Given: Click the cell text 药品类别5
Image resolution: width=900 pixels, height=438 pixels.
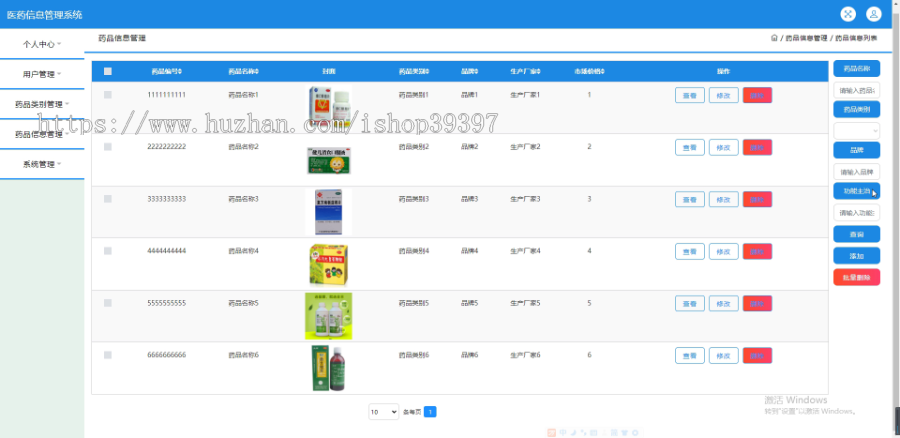Looking at the screenshot, I should [x=414, y=303].
